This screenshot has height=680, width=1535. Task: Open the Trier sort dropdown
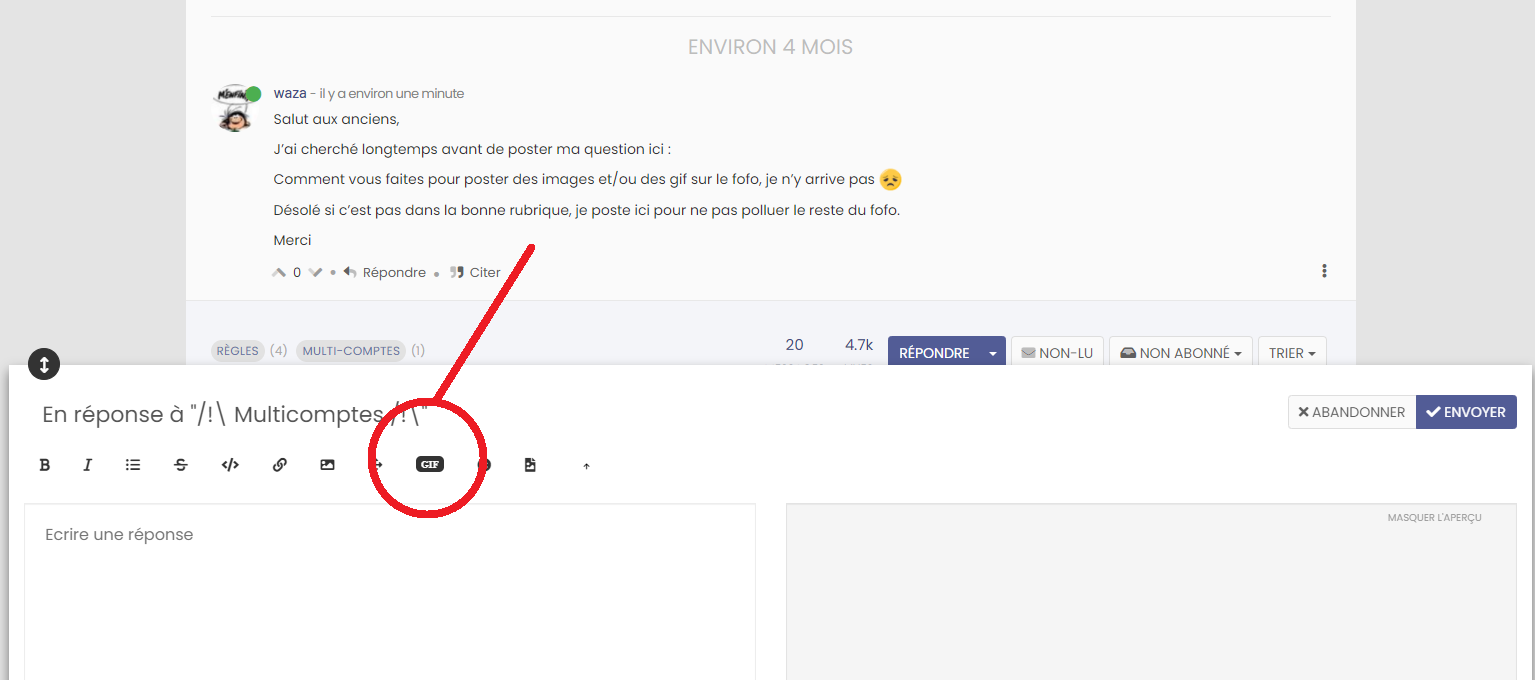pyautogui.click(x=1291, y=353)
